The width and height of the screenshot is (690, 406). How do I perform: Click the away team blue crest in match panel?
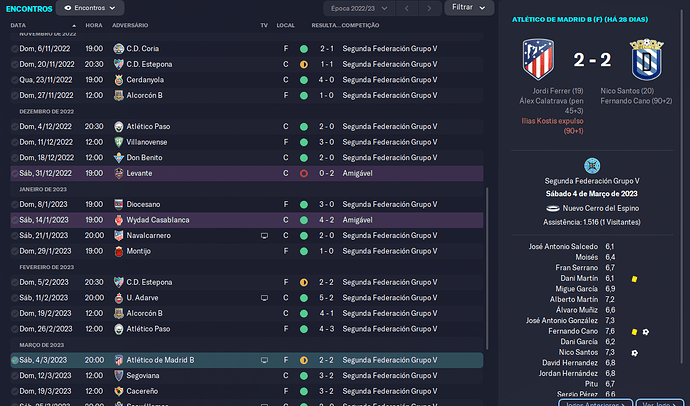point(646,59)
